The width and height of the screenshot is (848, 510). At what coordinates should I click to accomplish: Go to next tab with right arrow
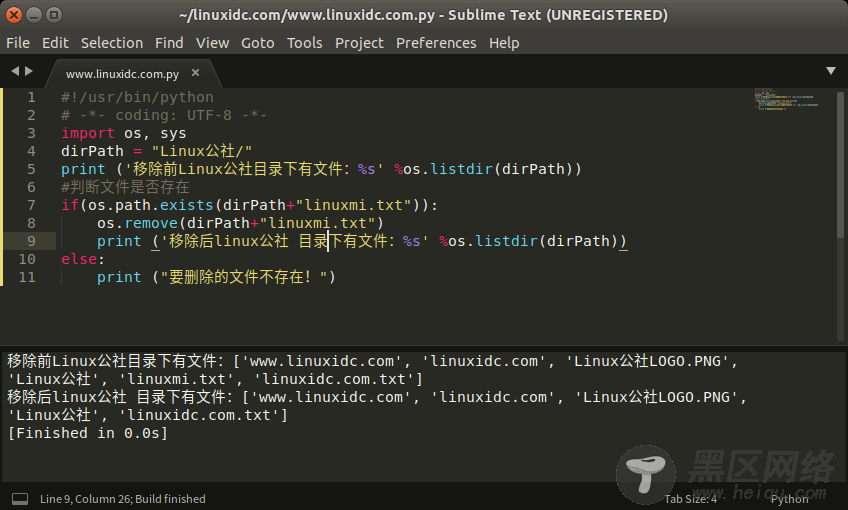point(29,71)
